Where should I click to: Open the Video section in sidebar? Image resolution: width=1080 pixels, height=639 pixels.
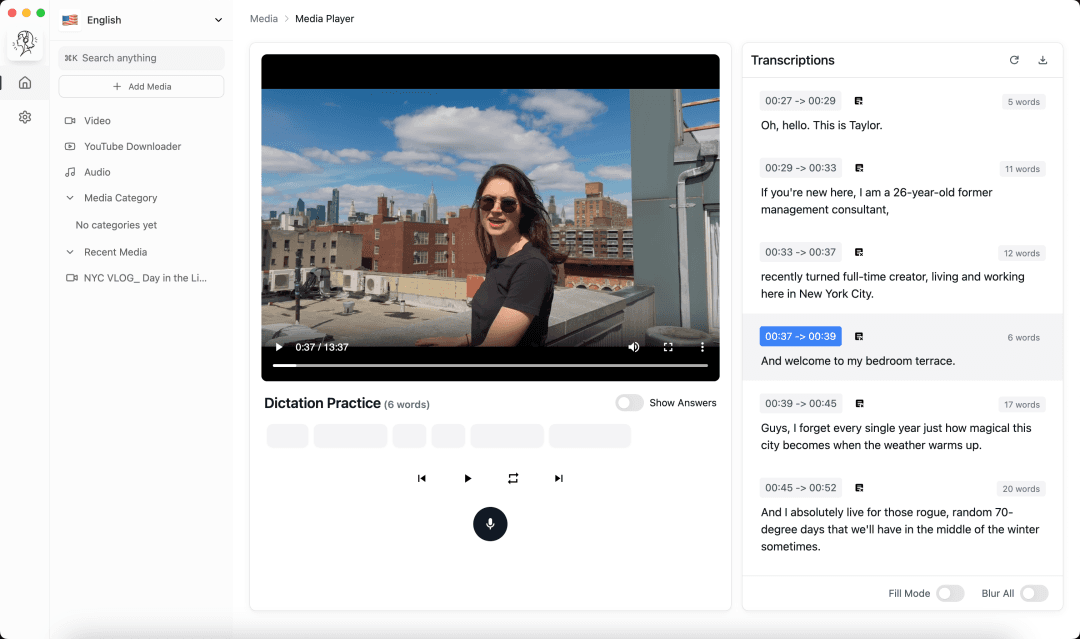tap(97, 120)
